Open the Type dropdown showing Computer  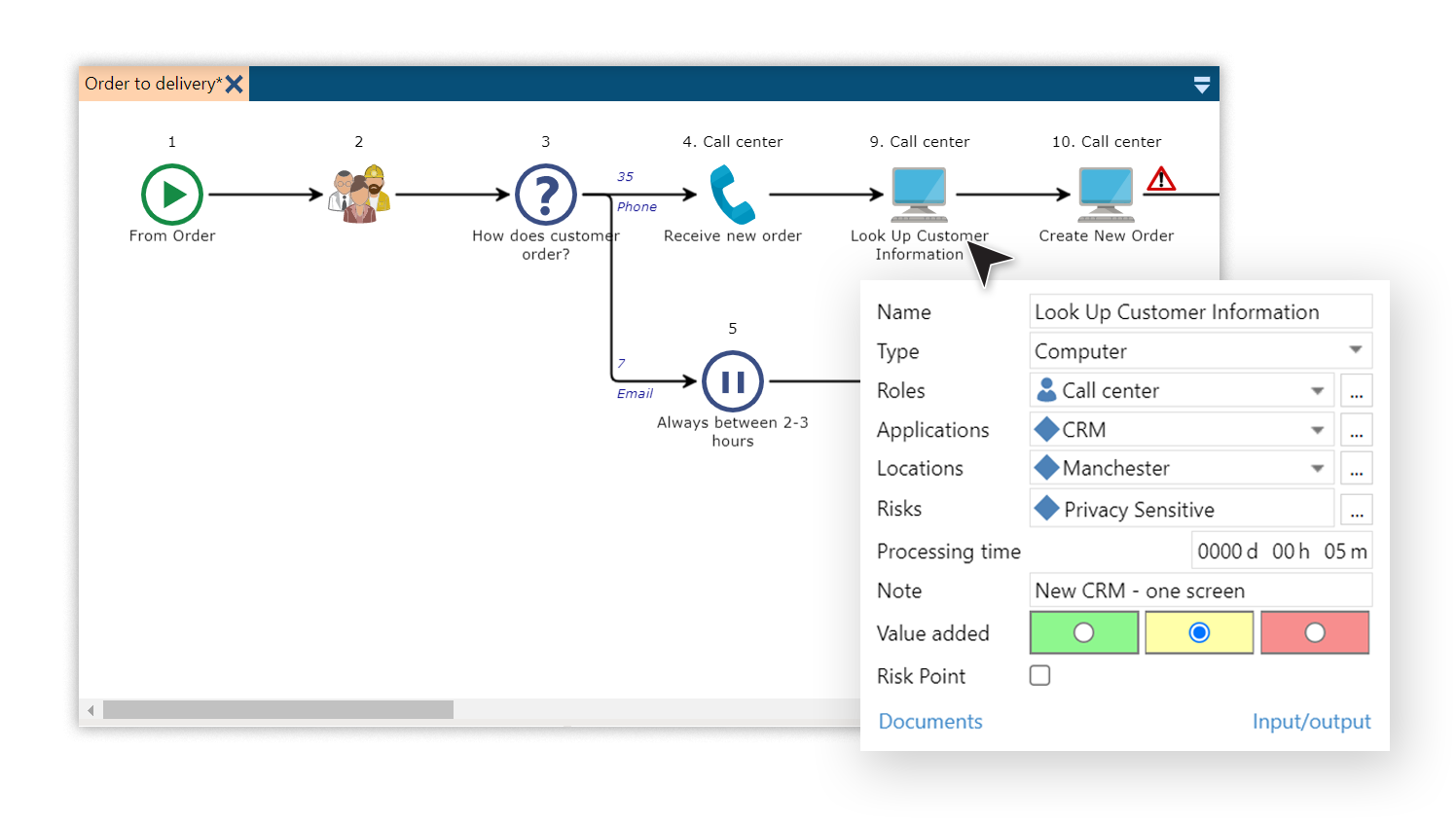[x=1357, y=350]
